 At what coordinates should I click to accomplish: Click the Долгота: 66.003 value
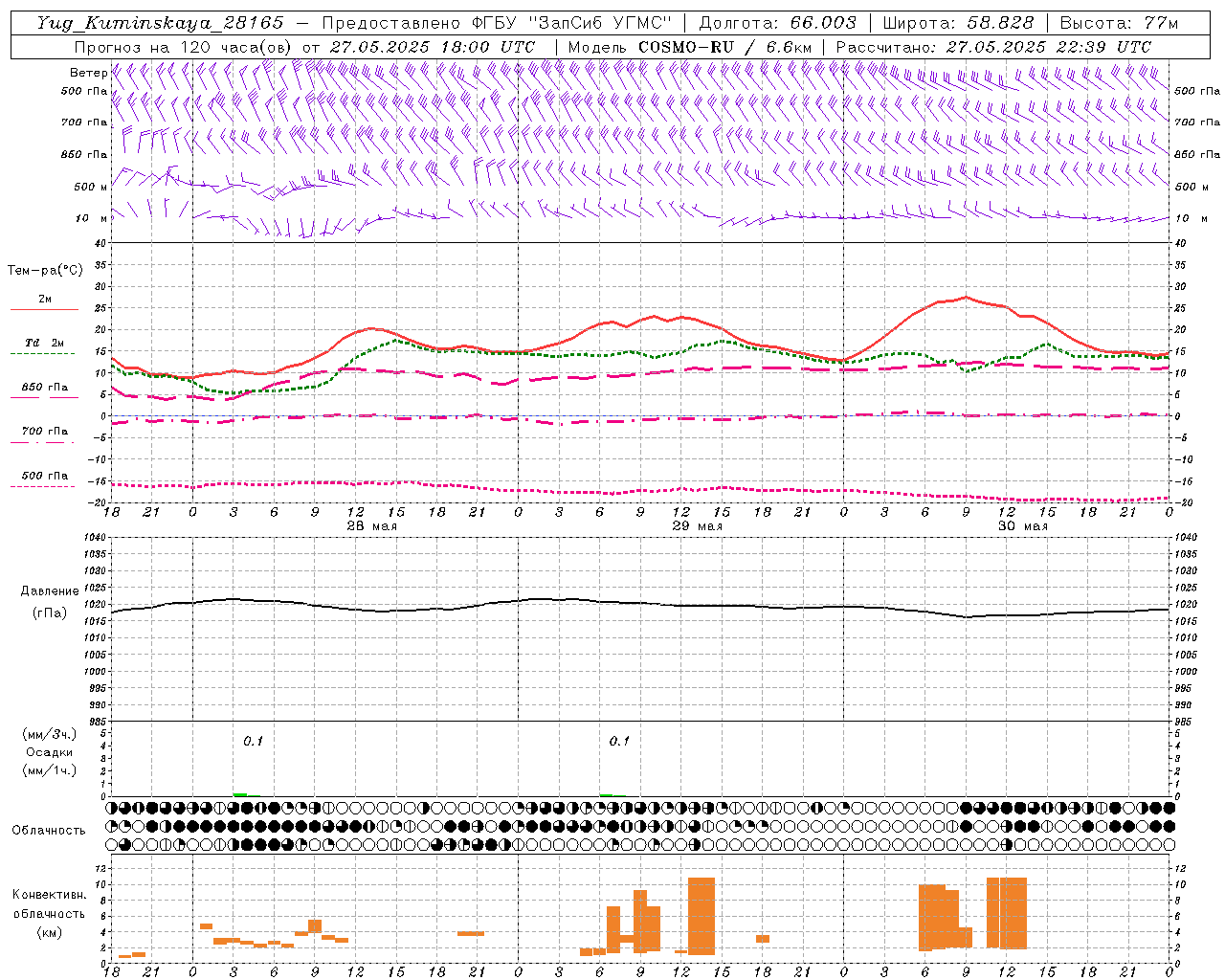click(x=777, y=23)
